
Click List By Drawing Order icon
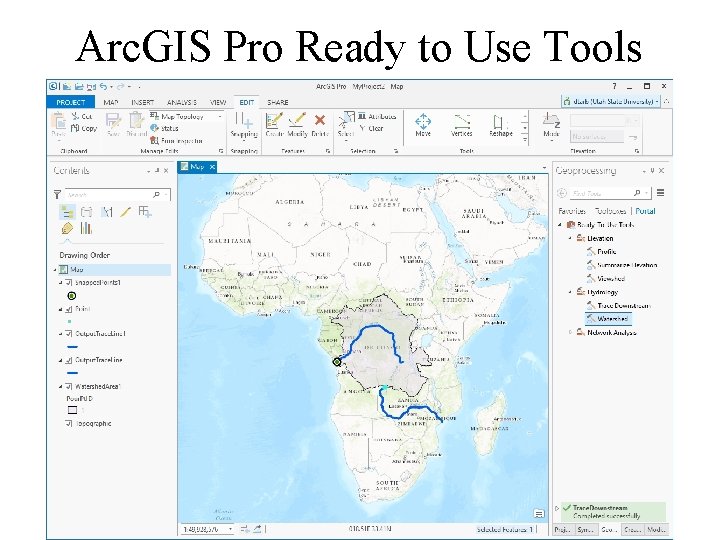(x=67, y=212)
